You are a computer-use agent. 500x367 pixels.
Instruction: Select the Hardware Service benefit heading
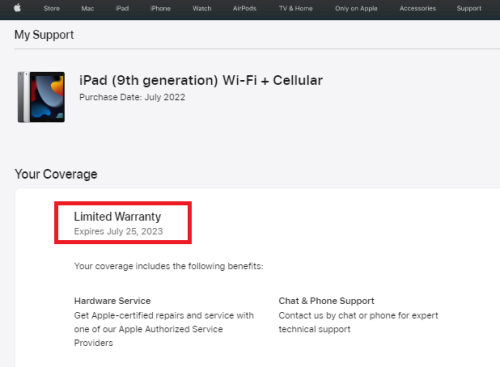click(112, 301)
